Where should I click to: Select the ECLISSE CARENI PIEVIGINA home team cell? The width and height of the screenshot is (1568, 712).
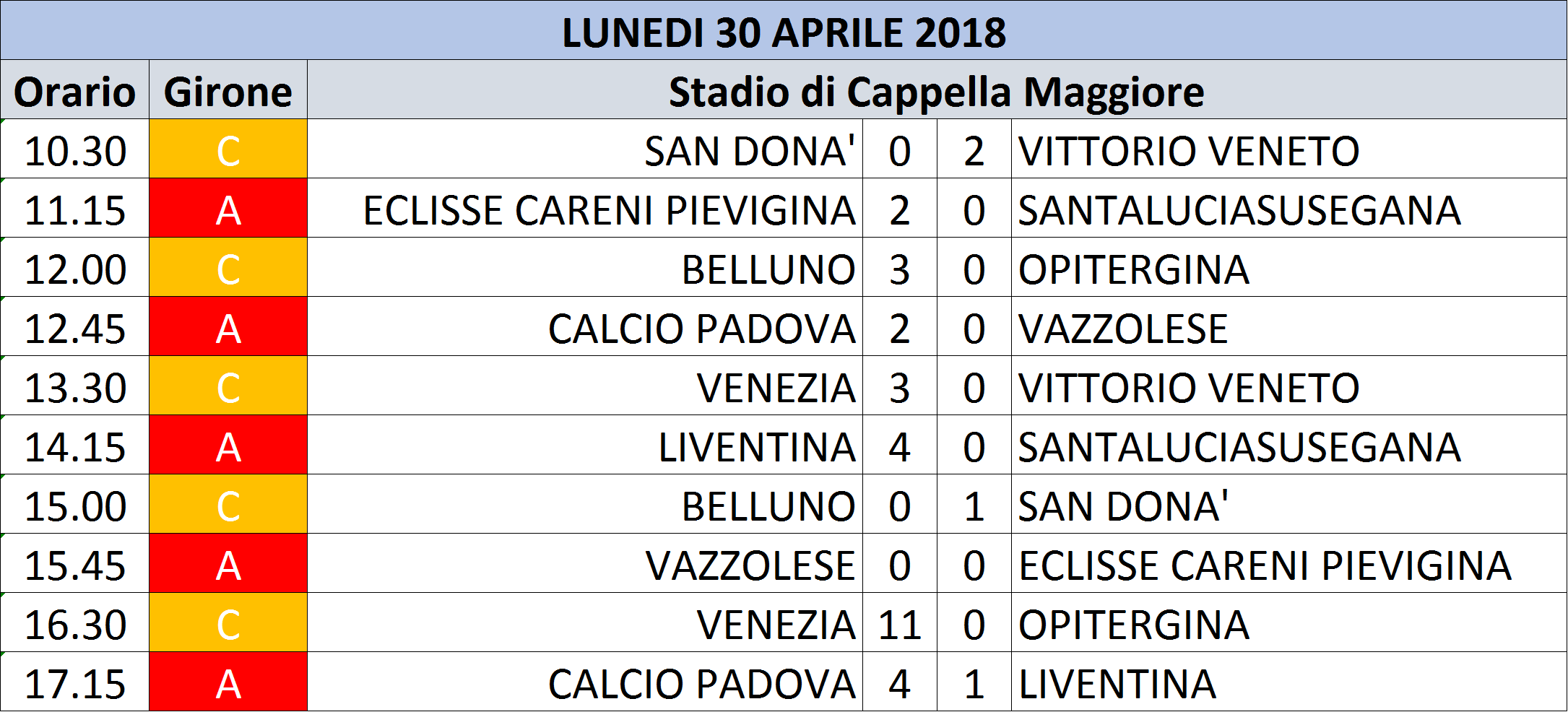(585, 208)
